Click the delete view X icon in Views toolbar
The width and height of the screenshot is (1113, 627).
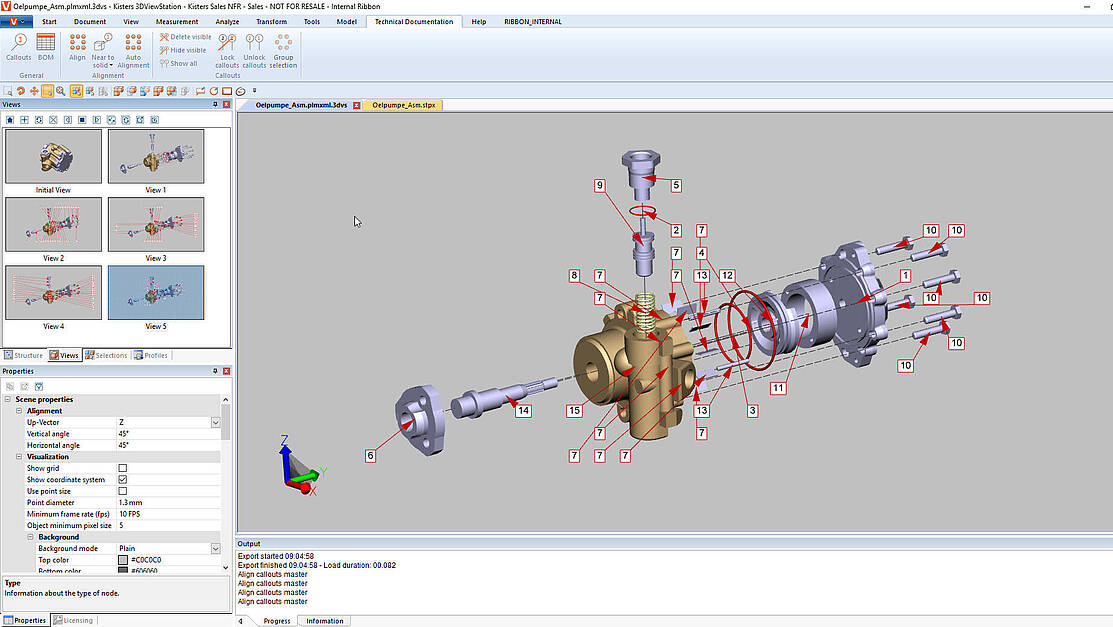click(x=53, y=120)
